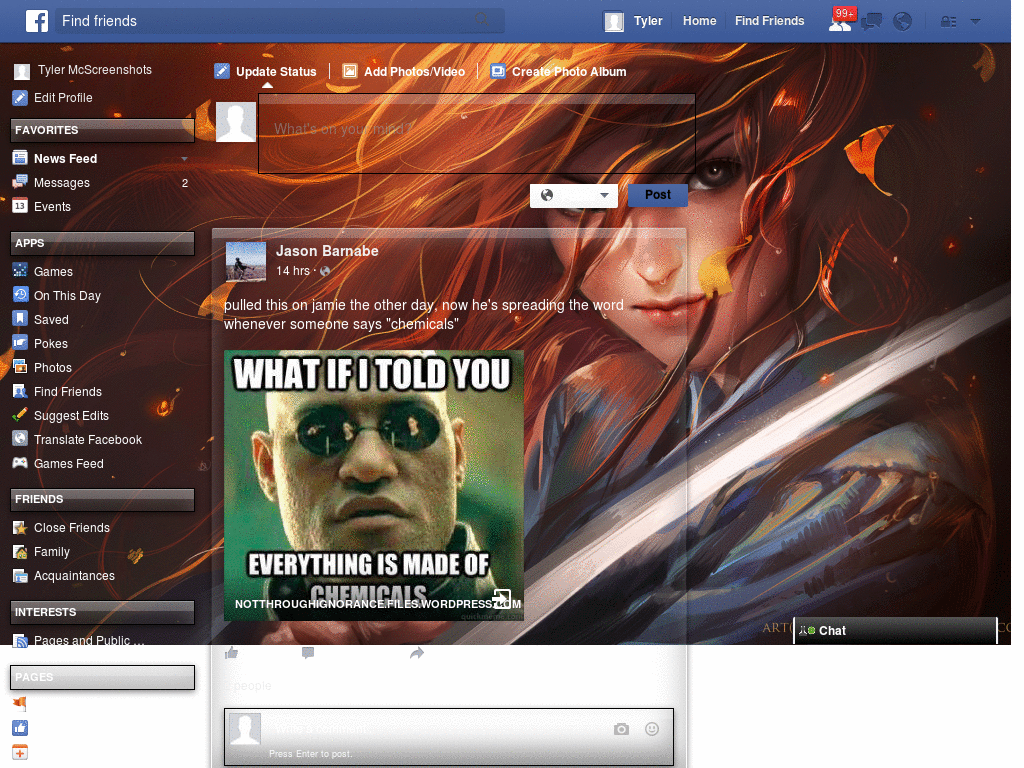Screen dimensions: 1024x768
Task: Open privacy shortcuts lock icon
Action: pyautogui.click(x=948, y=22)
